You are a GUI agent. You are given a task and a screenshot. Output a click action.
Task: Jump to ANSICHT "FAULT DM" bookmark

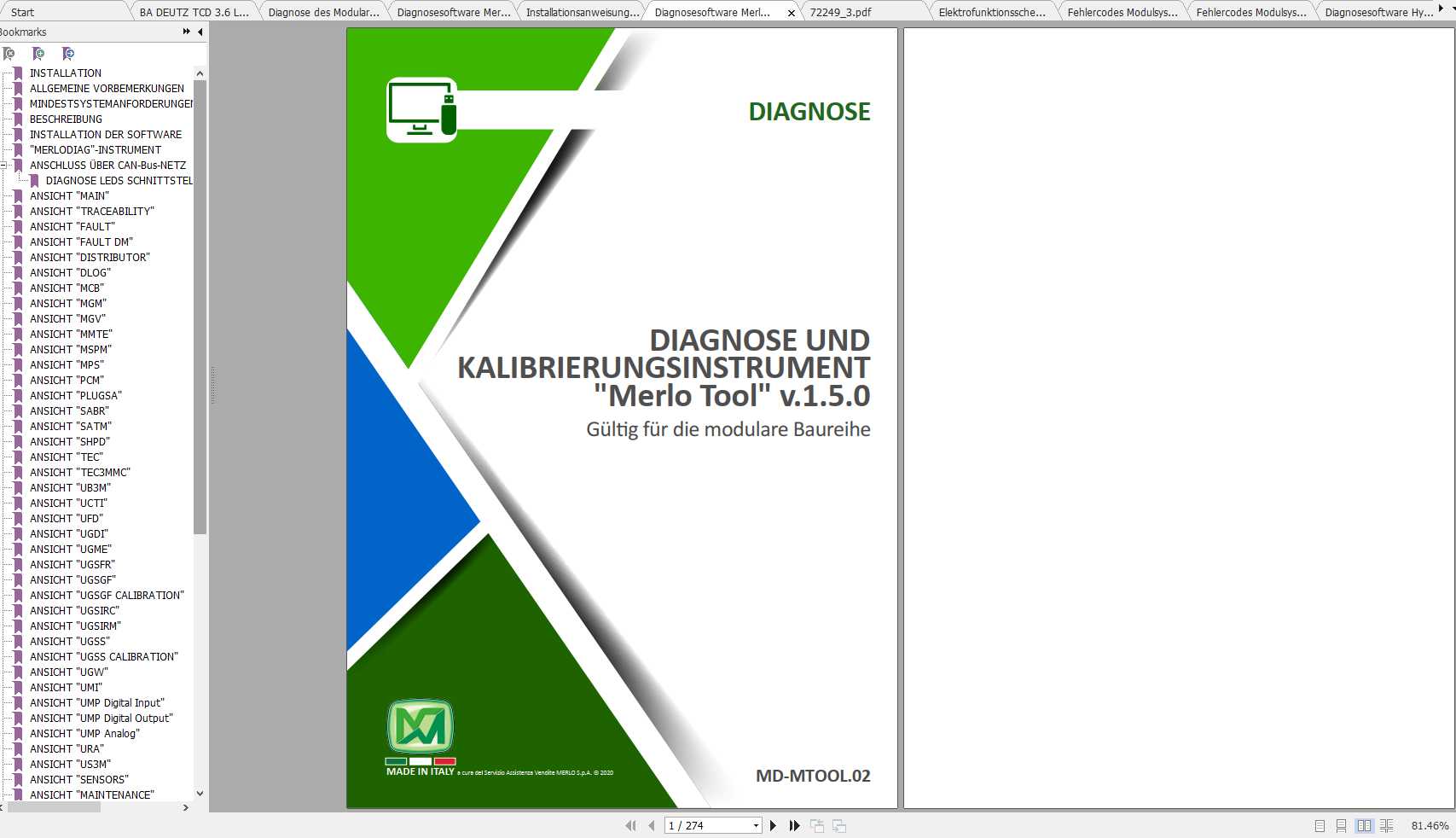(x=81, y=242)
